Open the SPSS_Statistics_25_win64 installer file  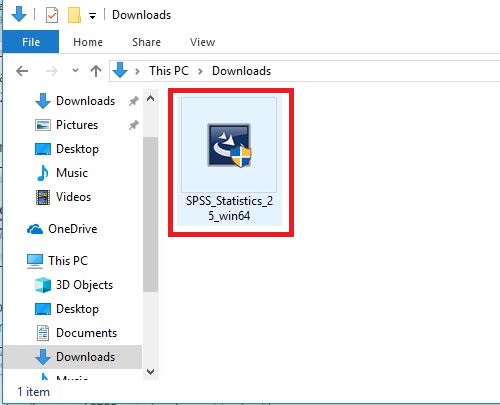click(229, 161)
